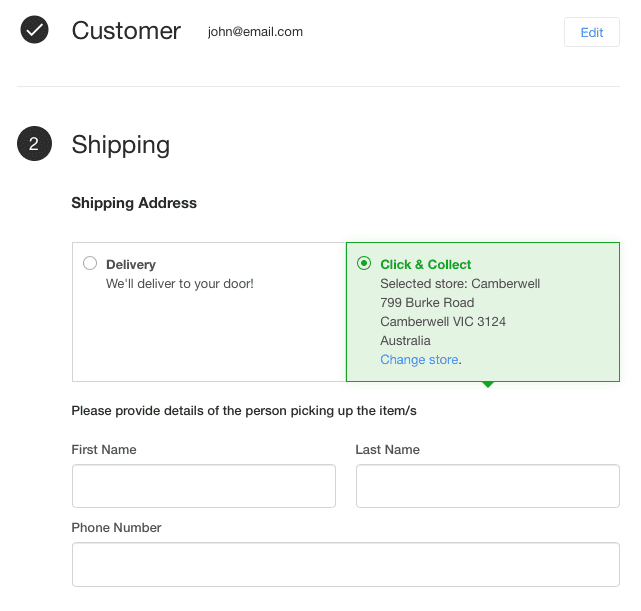Click the Customer section heading
Viewport: 641px width, 611px height.
126,31
